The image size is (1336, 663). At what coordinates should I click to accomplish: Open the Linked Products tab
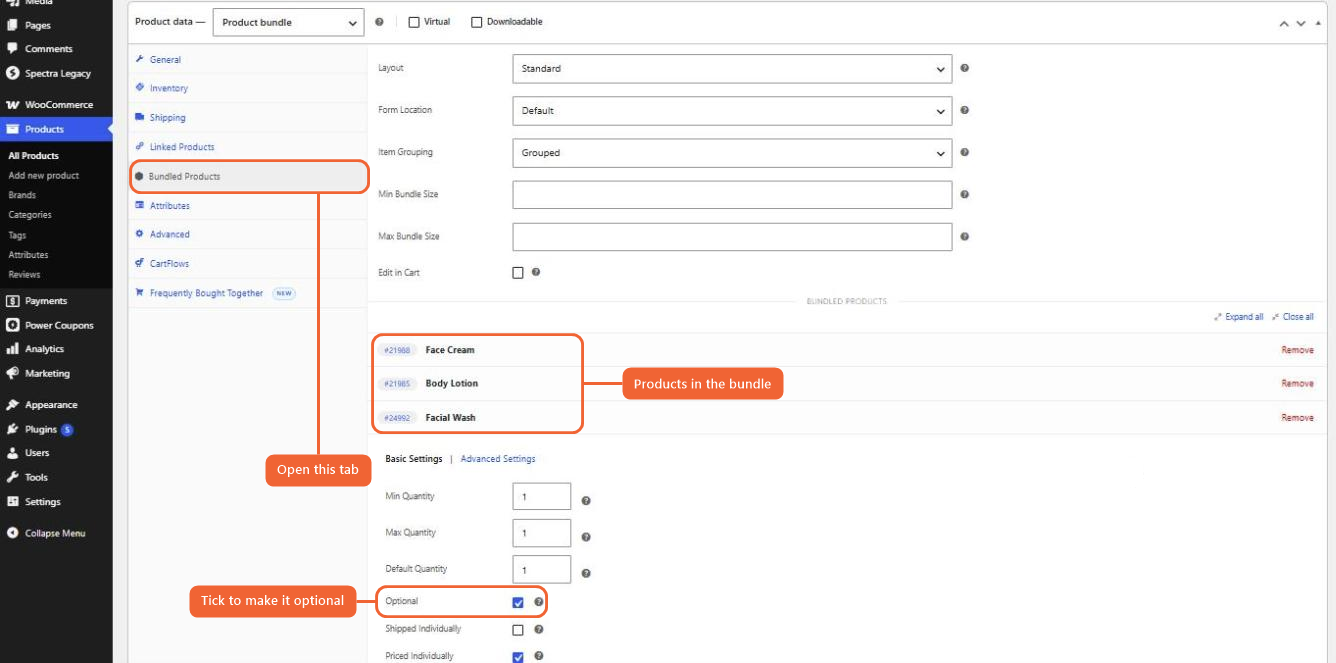(x=181, y=147)
